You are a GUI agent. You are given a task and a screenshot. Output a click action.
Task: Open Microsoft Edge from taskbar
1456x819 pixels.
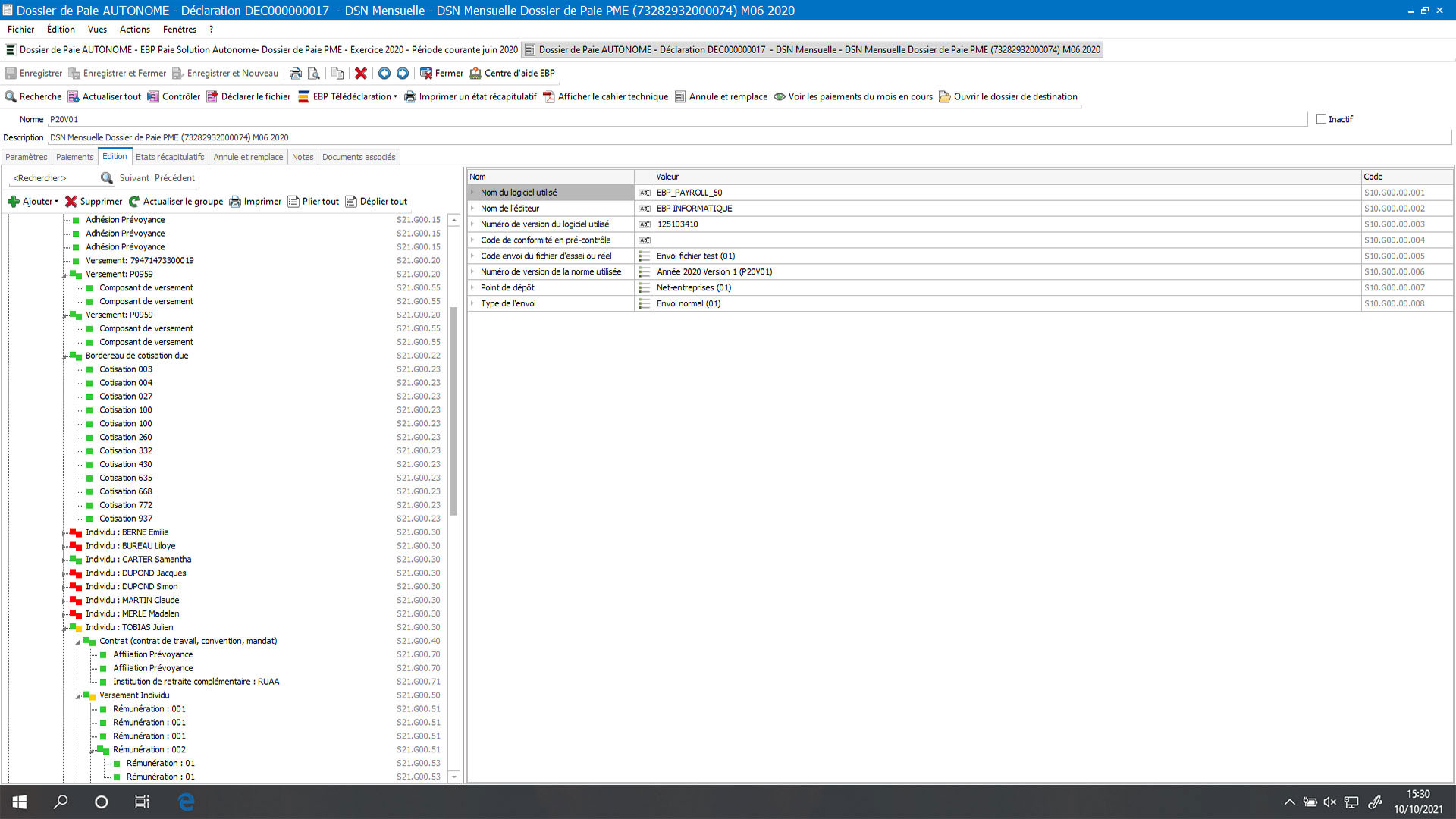tap(186, 802)
